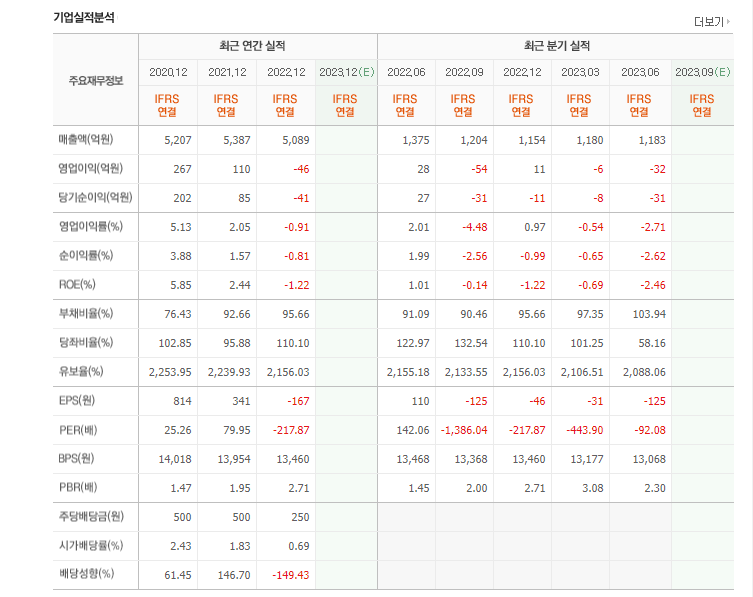This screenshot has height=597, width=753.
Task: Select the 기업실적분석 heading
Action: (x=84, y=18)
